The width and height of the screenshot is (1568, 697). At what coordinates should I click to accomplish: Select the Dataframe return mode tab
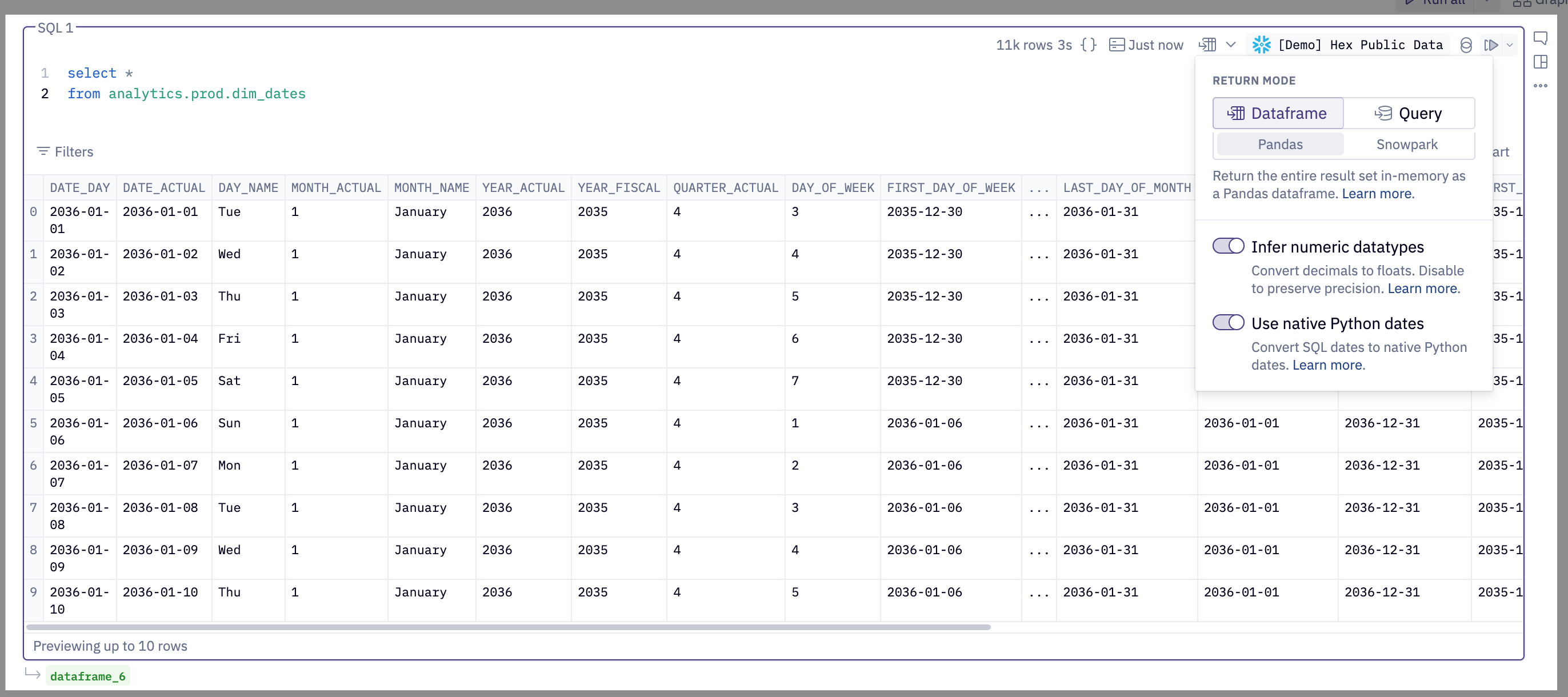point(1278,113)
